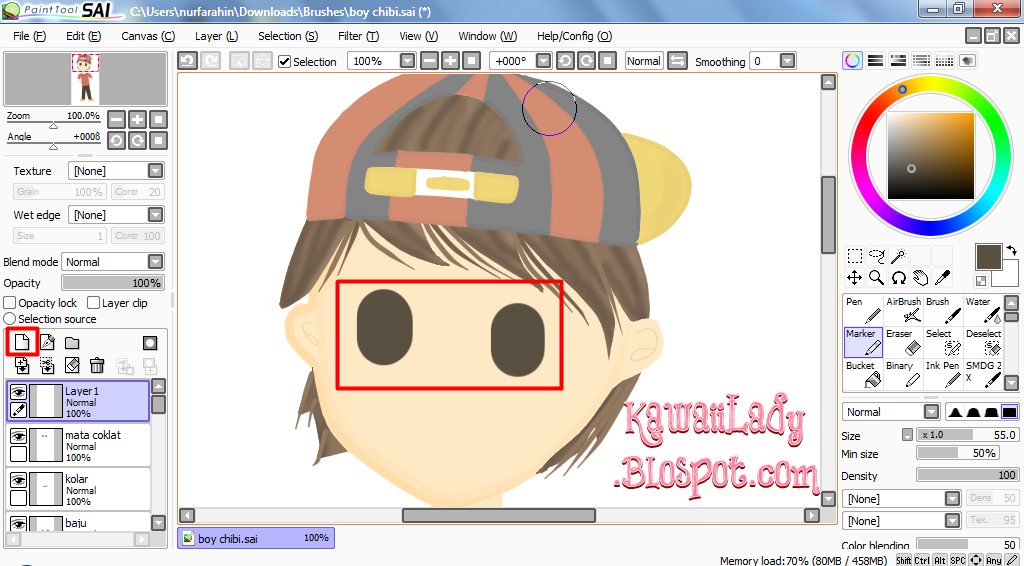1024x566 pixels.
Task: Select the Lasso tool
Action: pos(876,255)
